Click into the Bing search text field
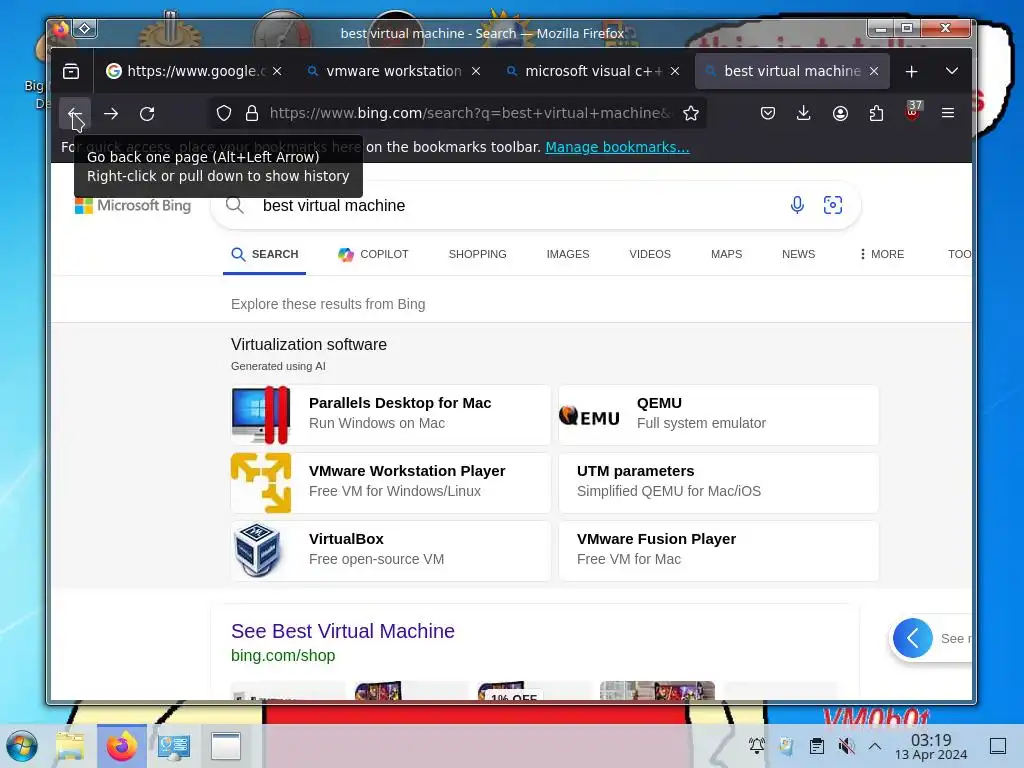This screenshot has width=1024, height=768. pyautogui.click(x=516, y=206)
